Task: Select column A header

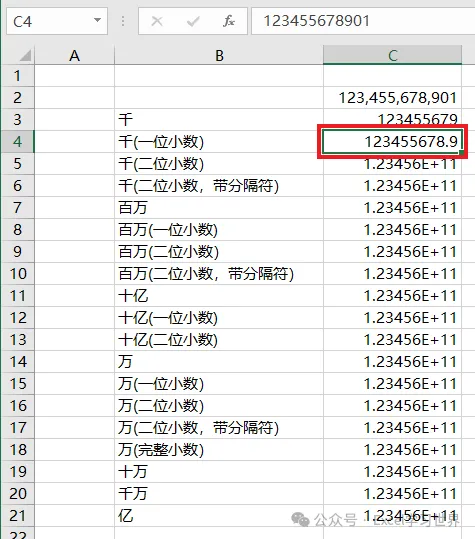Action: 74,55
